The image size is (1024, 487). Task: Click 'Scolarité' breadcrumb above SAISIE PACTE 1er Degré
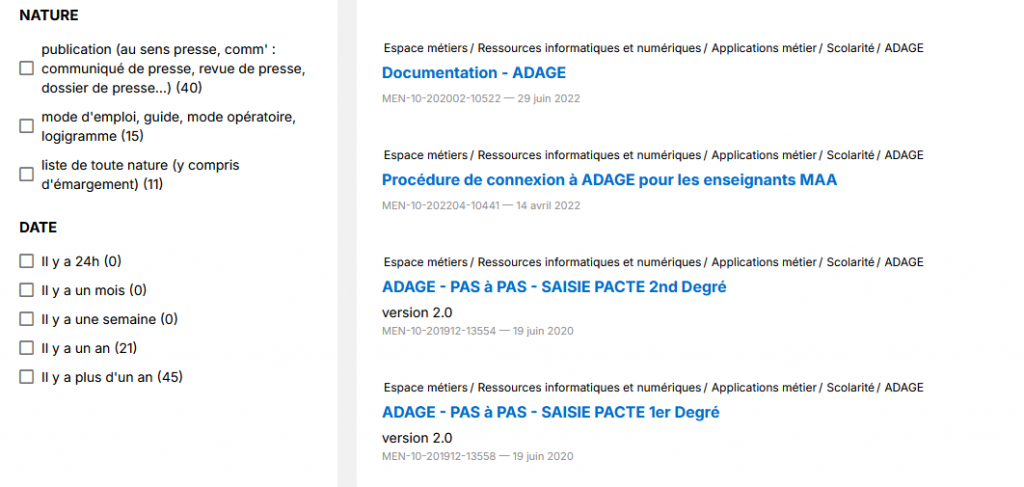(x=850, y=387)
